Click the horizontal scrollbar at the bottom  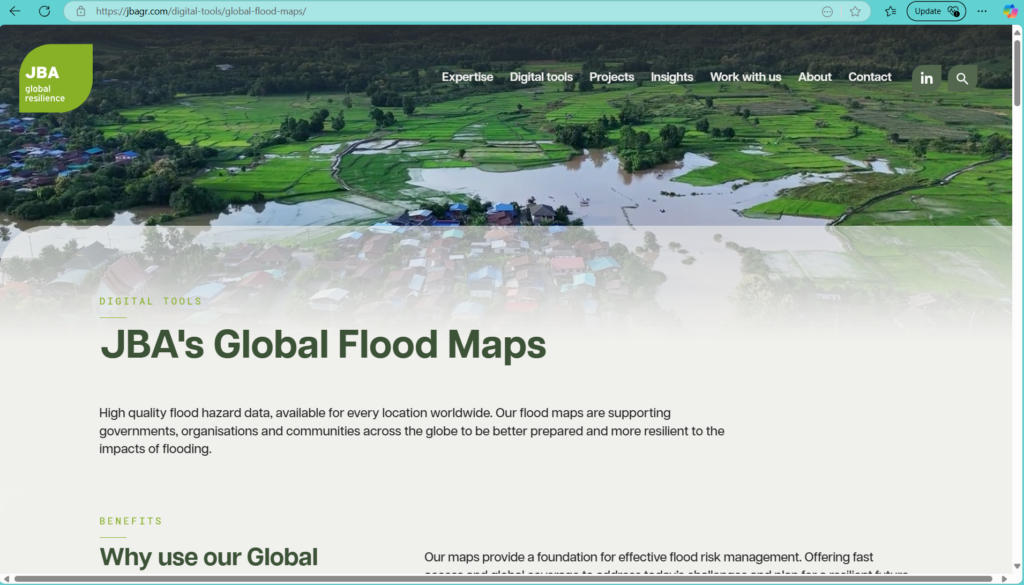pos(503,579)
